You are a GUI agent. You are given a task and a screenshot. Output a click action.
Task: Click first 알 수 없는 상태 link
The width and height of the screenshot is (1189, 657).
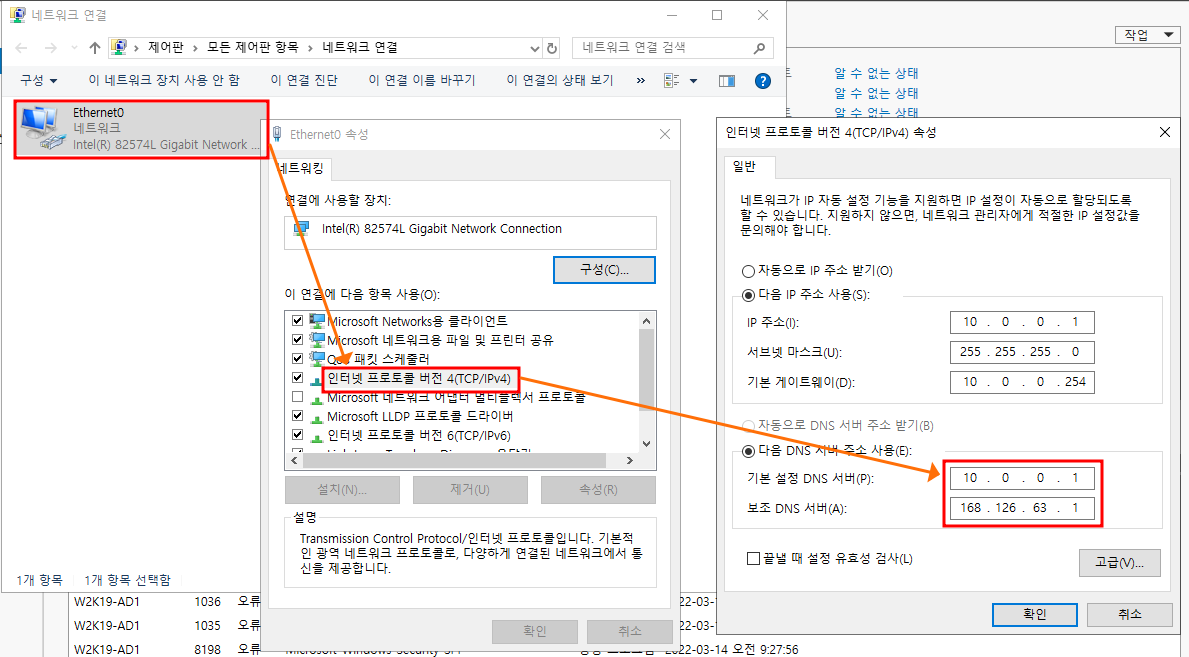[876, 73]
